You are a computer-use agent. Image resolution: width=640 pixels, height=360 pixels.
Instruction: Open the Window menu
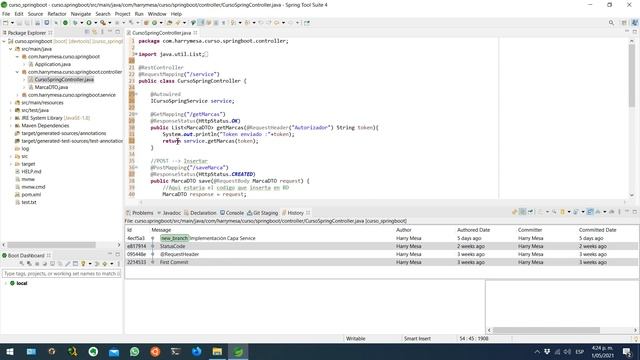(x=157, y=14)
